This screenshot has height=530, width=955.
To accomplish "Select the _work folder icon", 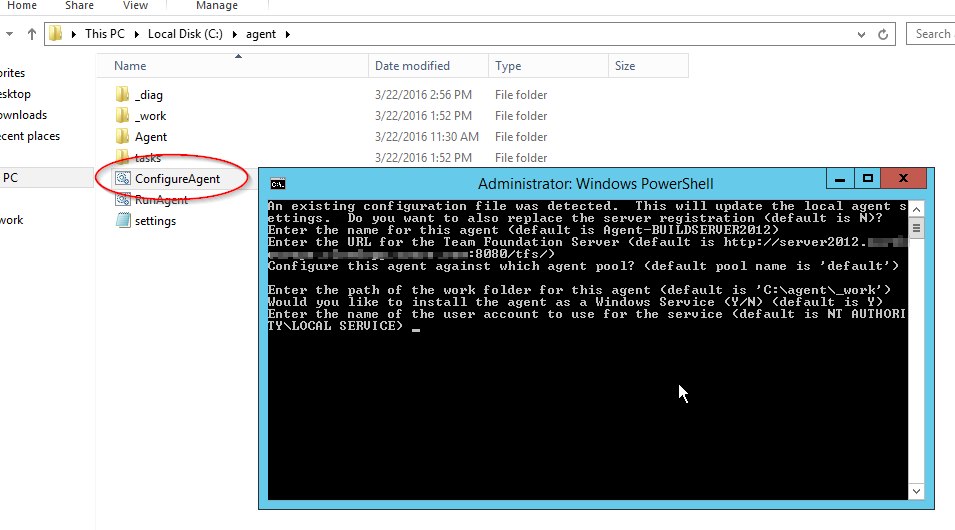I will [122, 116].
